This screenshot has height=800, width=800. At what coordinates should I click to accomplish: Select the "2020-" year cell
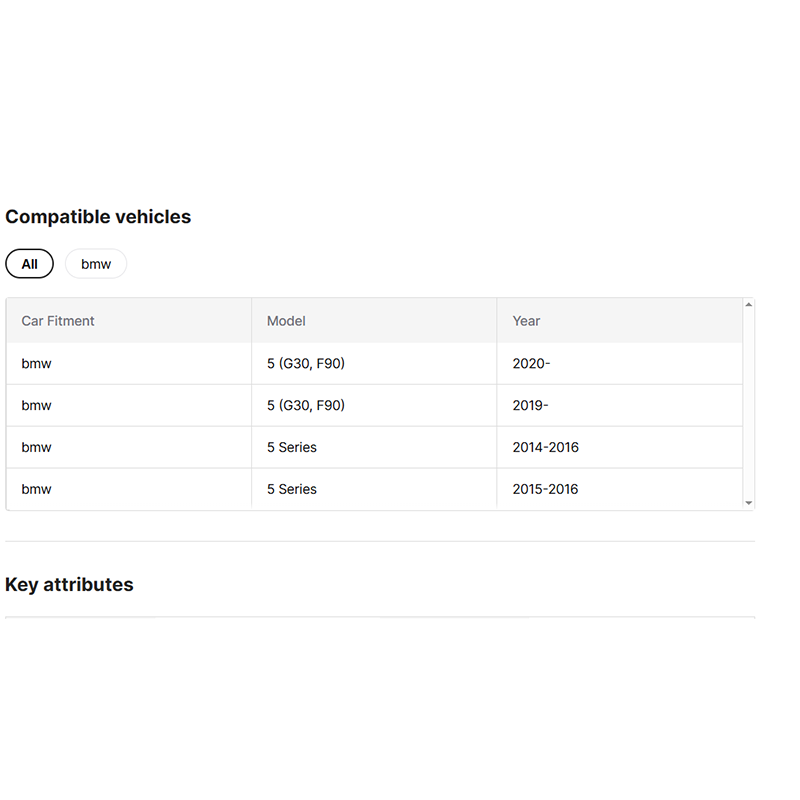(531, 364)
